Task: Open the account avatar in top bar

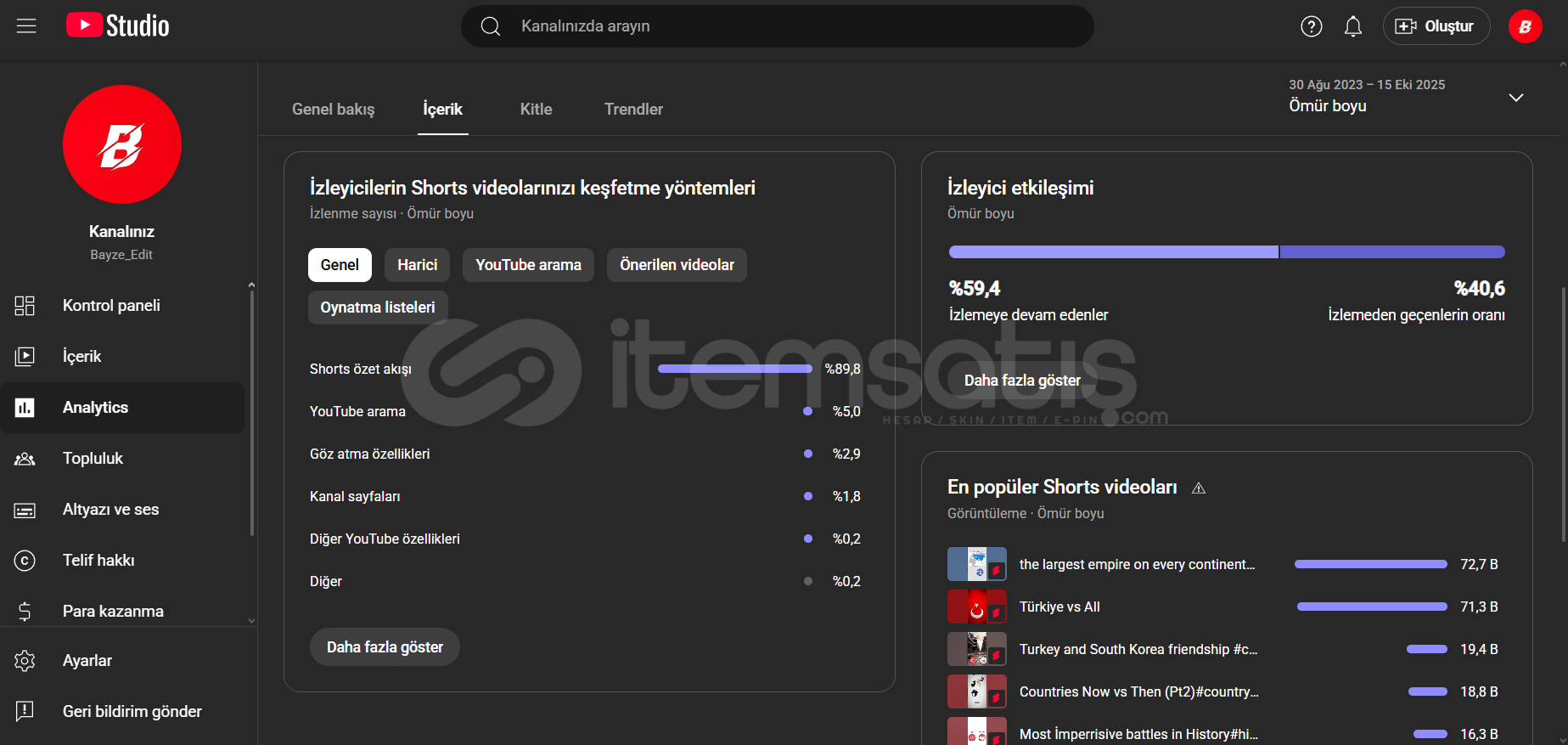Action: tap(1525, 26)
